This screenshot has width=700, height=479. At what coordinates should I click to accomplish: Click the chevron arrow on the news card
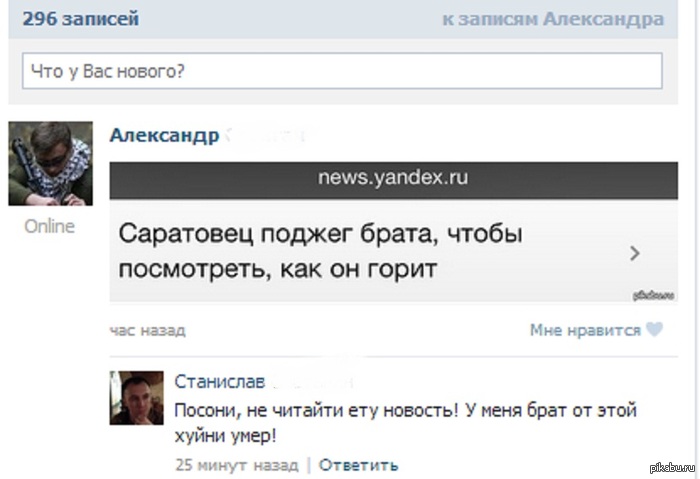pos(634,253)
